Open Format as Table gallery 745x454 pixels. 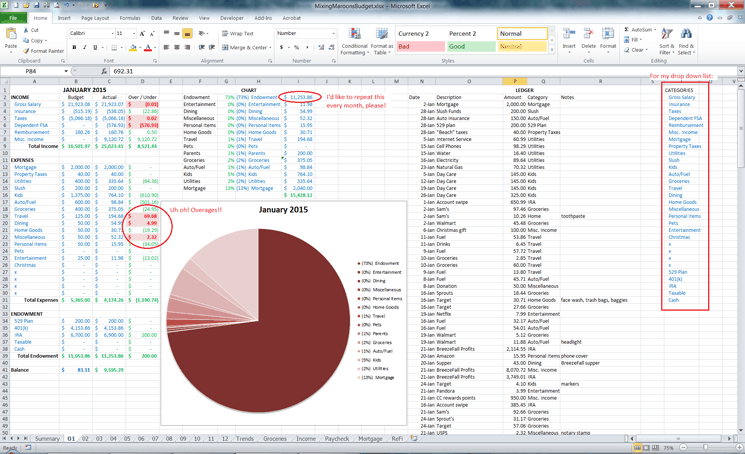tap(382, 41)
